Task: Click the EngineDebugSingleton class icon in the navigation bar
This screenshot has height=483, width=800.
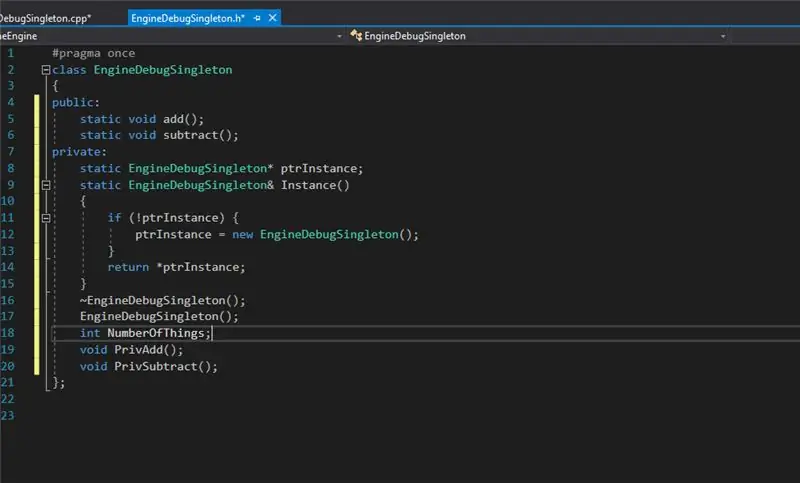Action: pyautogui.click(x=356, y=35)
